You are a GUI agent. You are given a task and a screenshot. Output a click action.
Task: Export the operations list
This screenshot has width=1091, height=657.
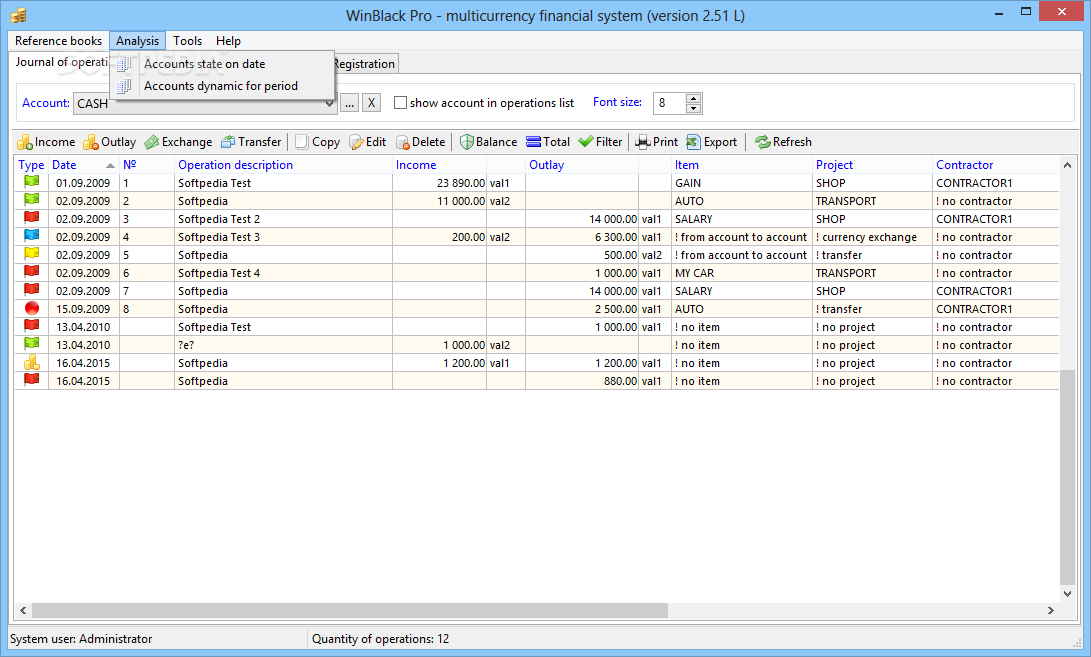[x=711, y=142]
